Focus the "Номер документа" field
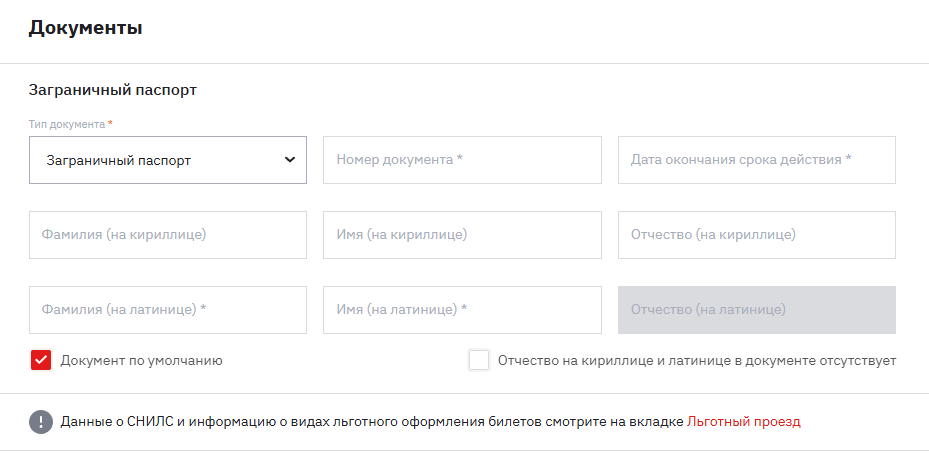The image size is (929, 457). click(462, 160)
